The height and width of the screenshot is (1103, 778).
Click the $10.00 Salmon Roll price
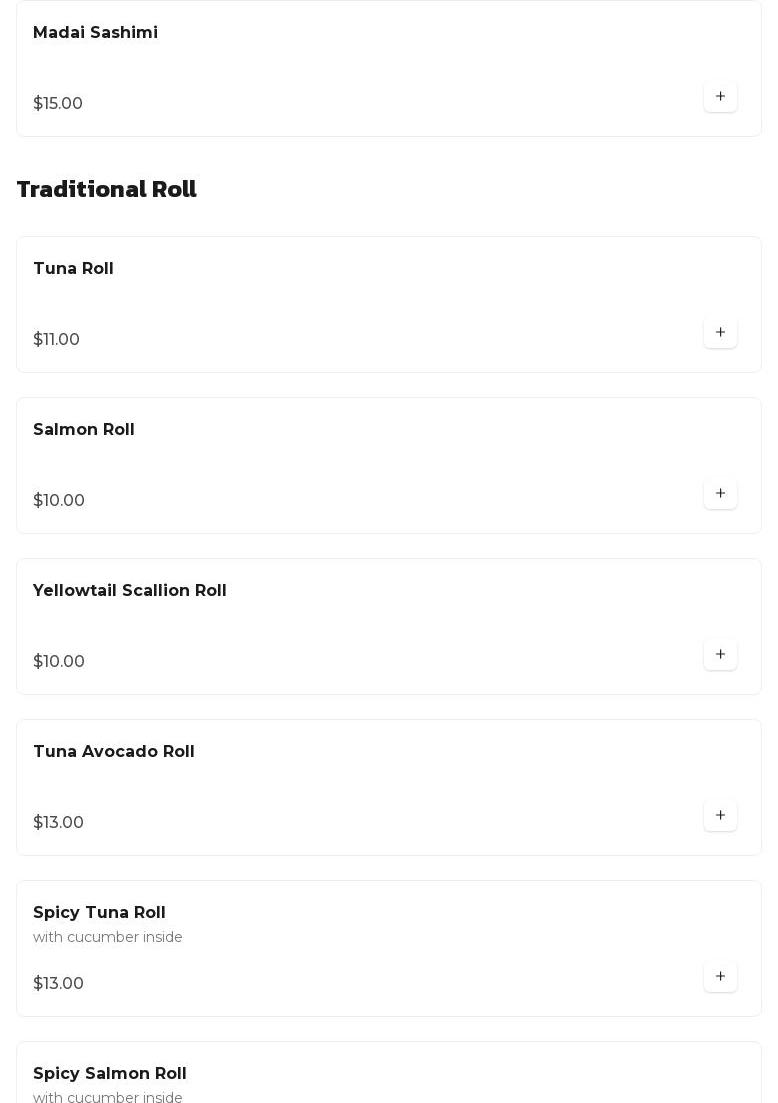[x=59, y=501]
